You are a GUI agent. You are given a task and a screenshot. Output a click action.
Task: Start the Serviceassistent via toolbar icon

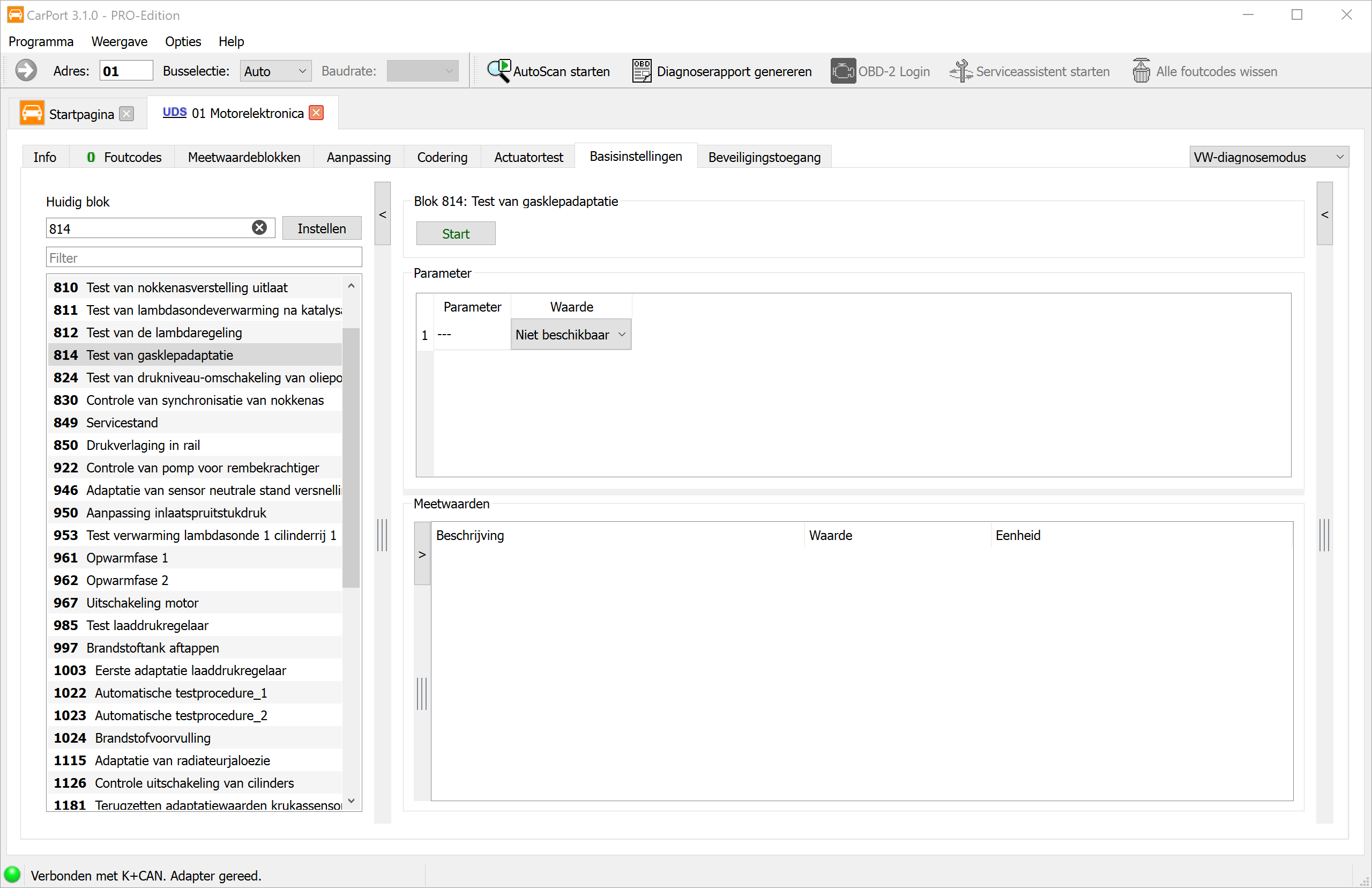960,71
